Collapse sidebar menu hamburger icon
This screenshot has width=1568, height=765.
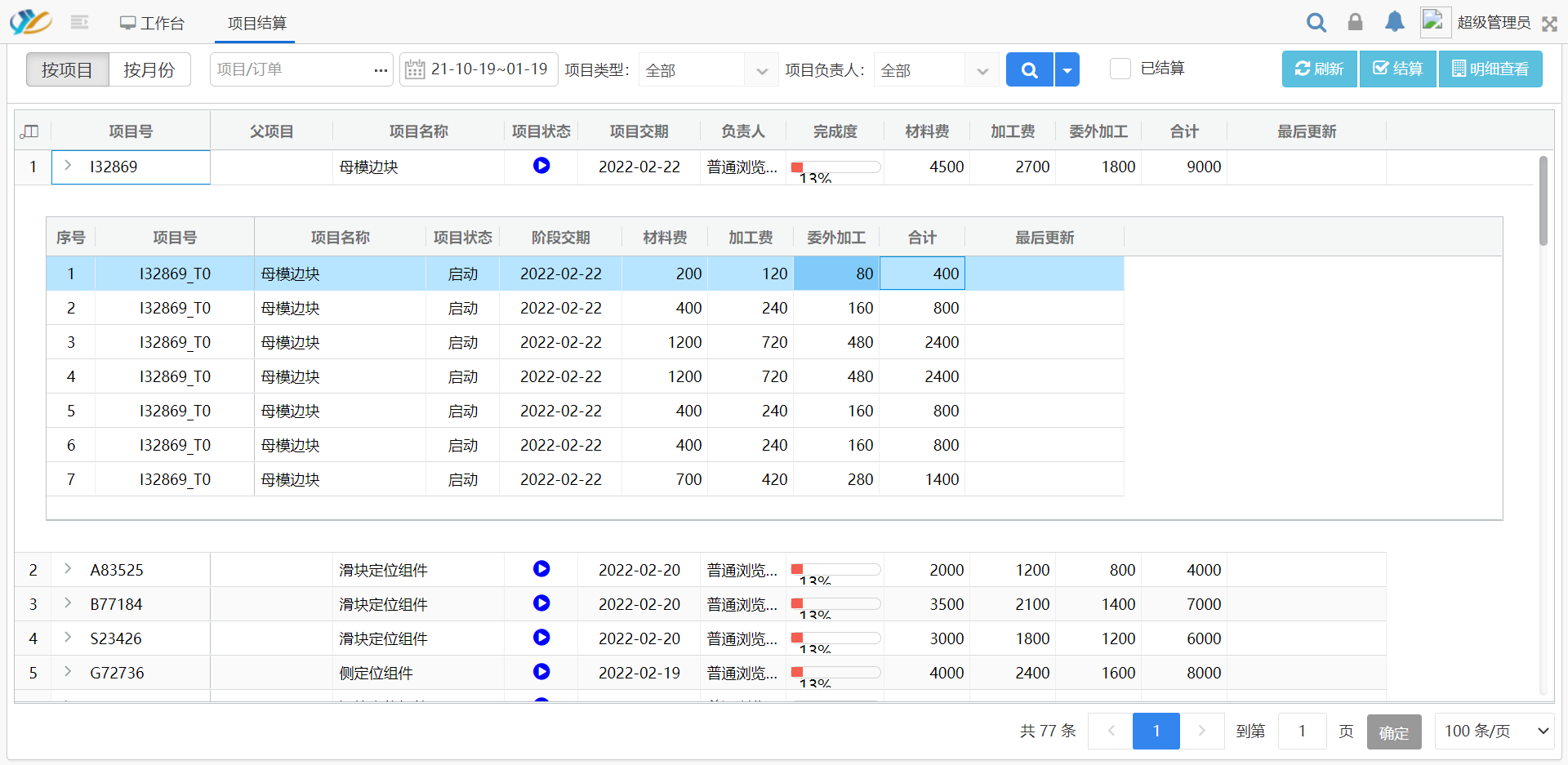(x=79, y=22)
